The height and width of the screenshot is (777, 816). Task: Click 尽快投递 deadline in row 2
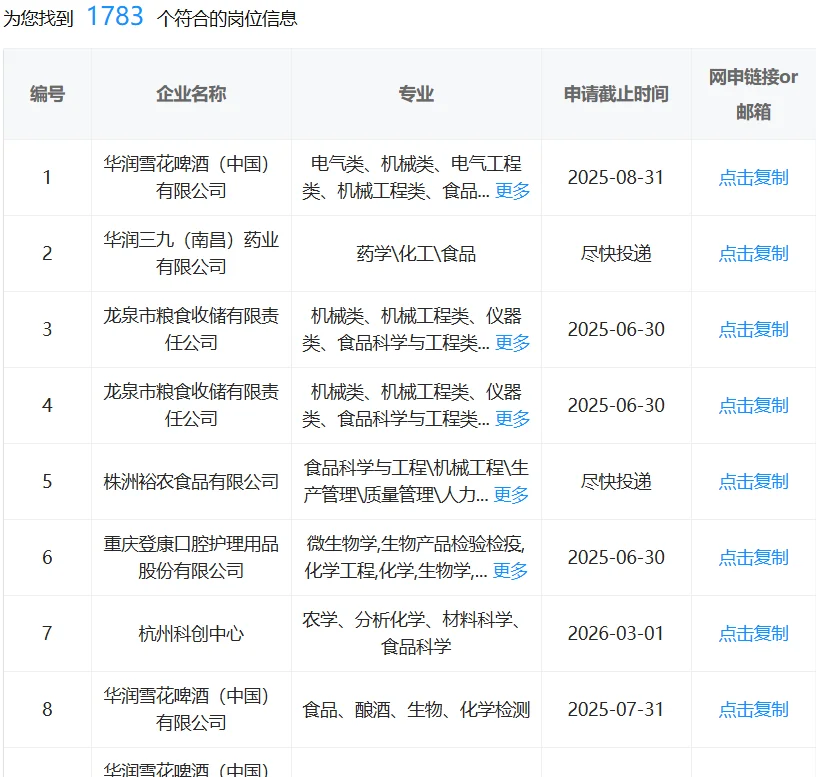616,253
